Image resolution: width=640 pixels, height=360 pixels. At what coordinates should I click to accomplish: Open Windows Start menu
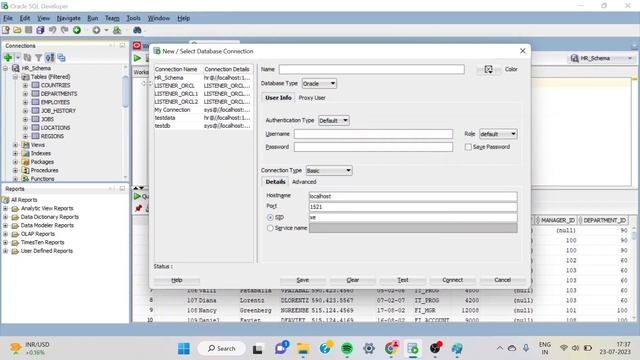pos(184,348)
